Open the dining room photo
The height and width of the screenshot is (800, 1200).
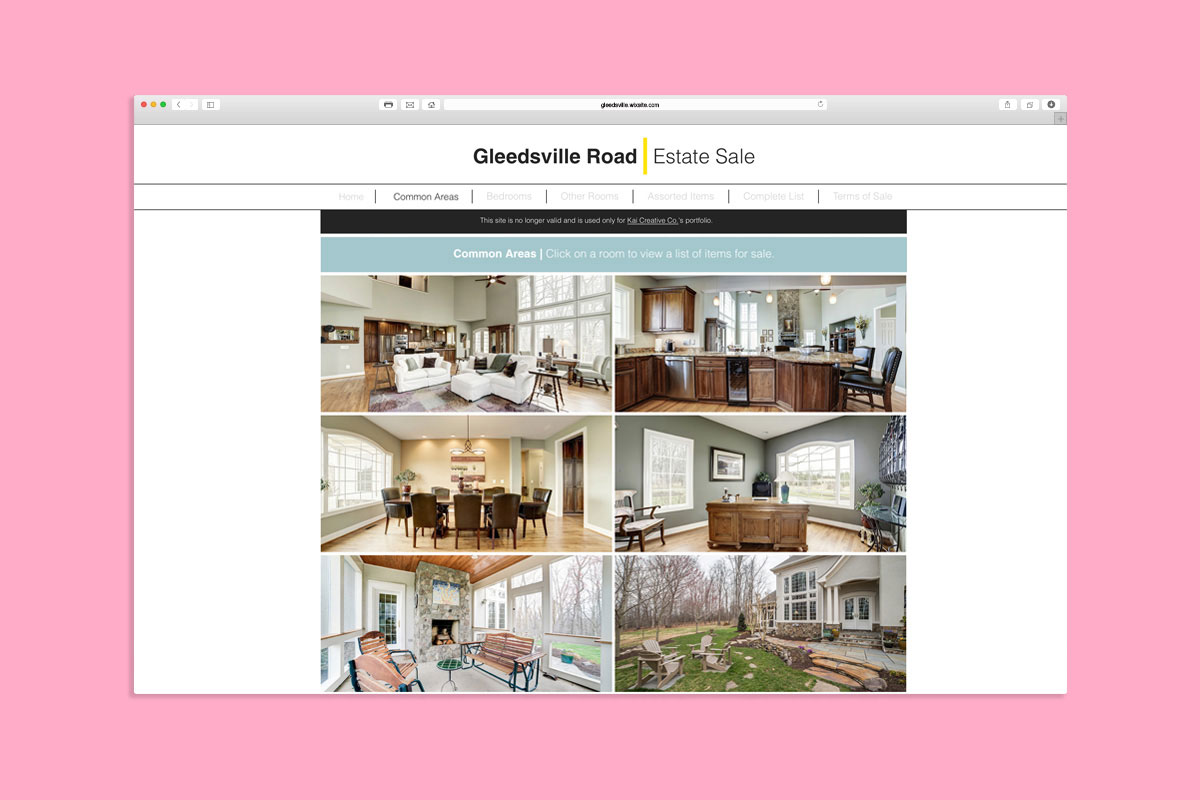[x=466, y=484]
